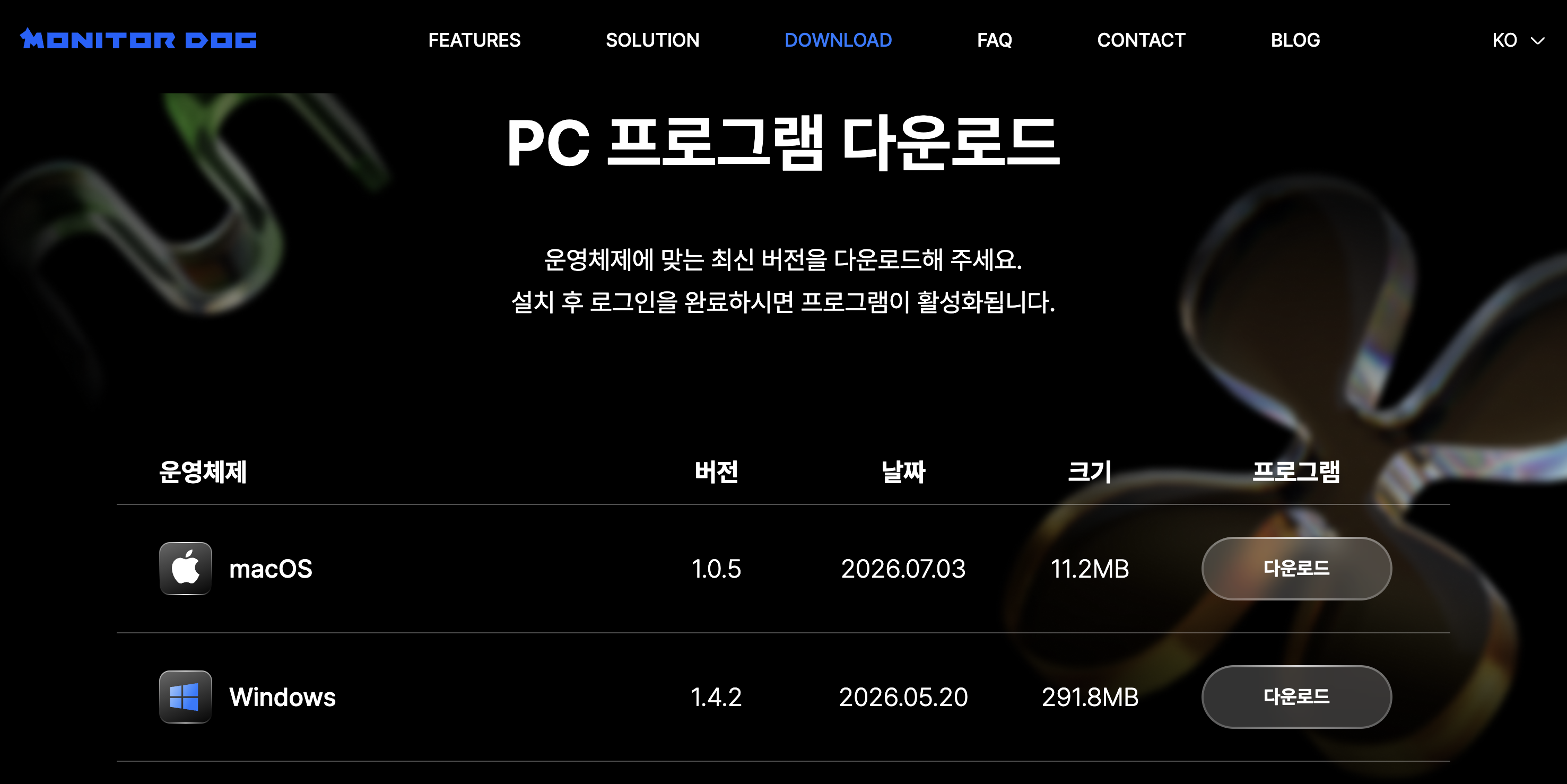This screenshot has height=784, width=1567.
Task: Click the size '291.8MB'
Action: coord(1090,698)
